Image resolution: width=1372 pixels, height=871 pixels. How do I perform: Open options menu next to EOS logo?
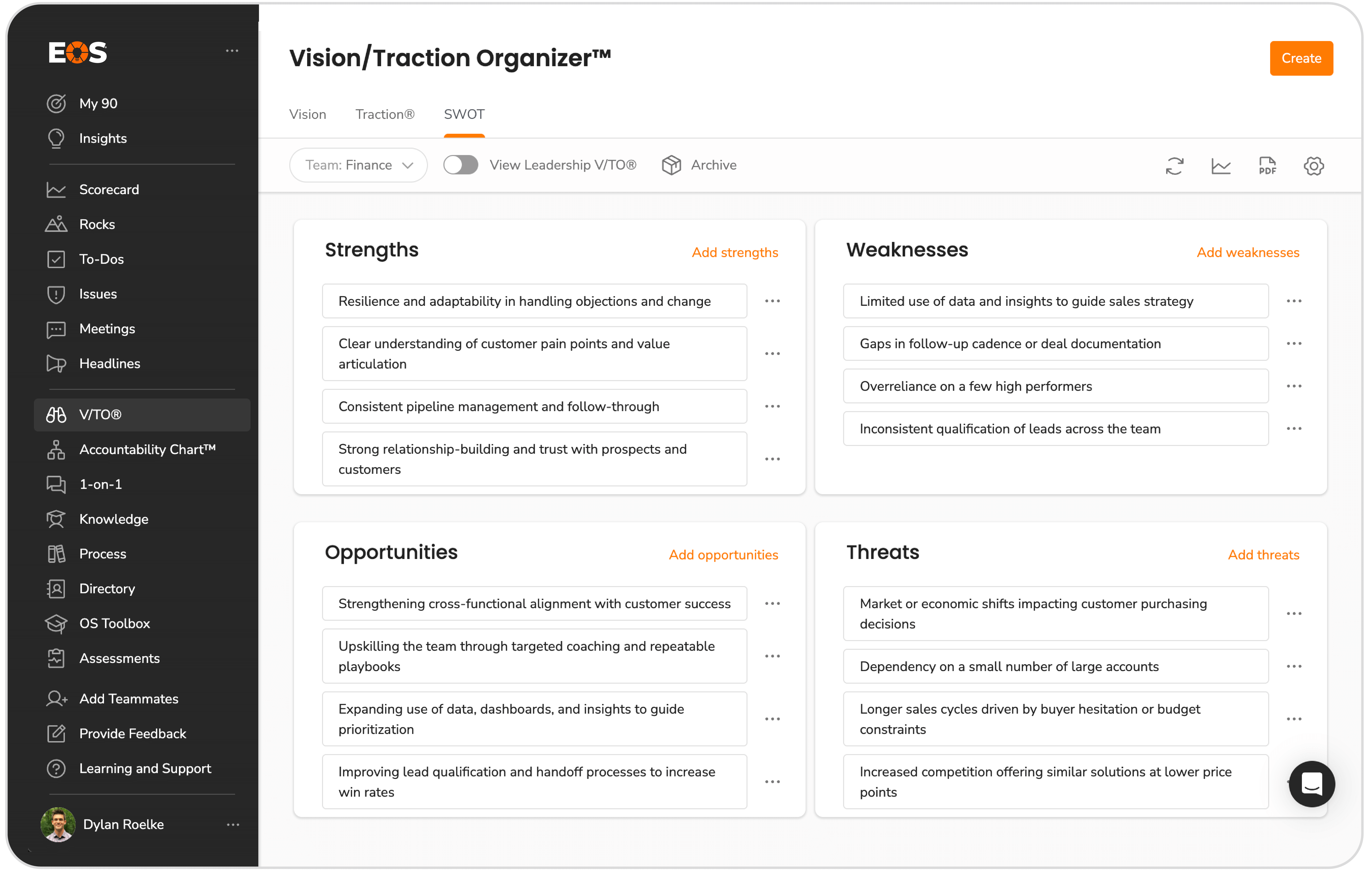[232, 51]
